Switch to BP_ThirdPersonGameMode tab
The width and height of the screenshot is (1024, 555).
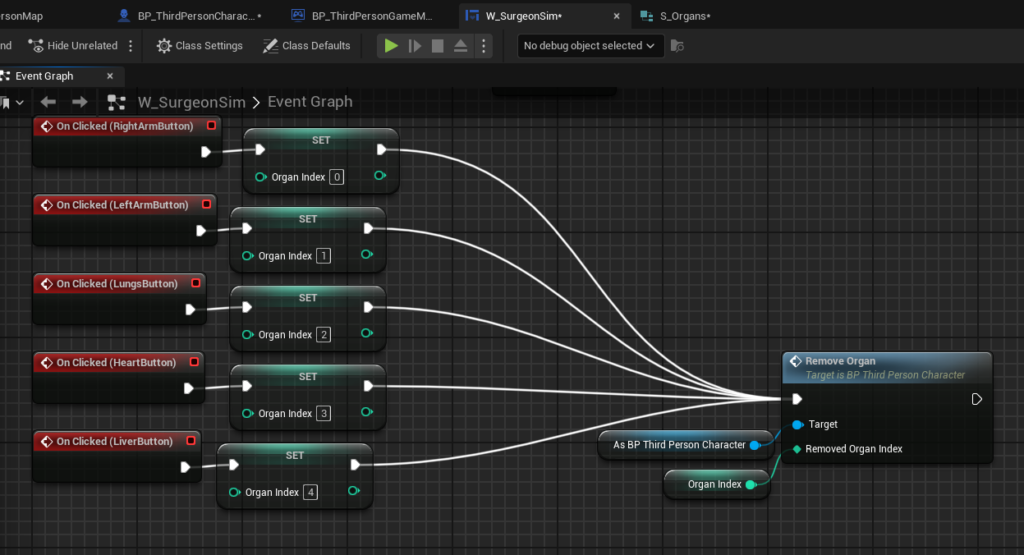point(366,16)
